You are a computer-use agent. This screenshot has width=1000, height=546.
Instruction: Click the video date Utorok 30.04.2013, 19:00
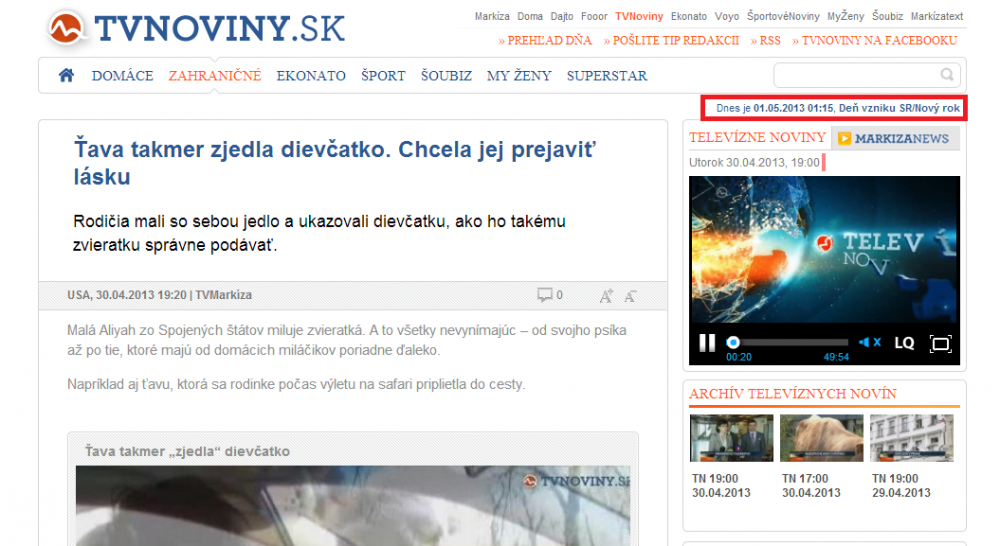(754, 163)
